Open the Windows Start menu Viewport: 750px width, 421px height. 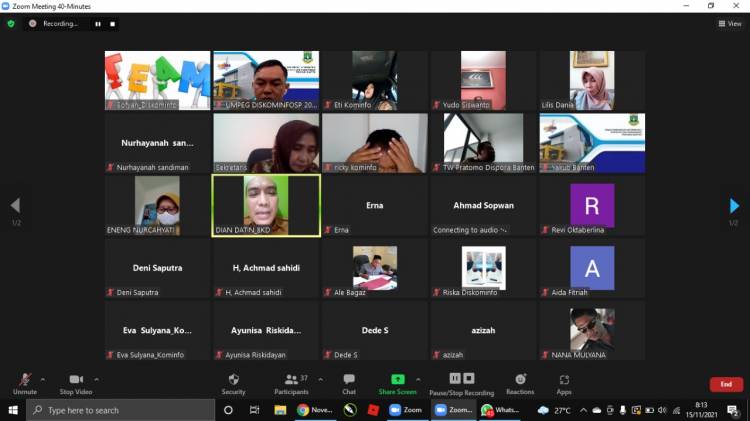coord(13,410)
